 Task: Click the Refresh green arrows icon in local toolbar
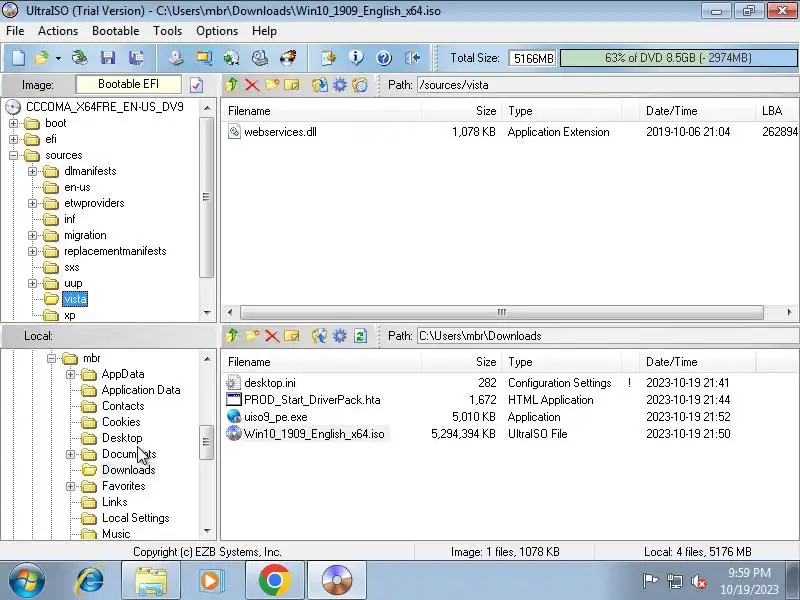tap(360, 336)
